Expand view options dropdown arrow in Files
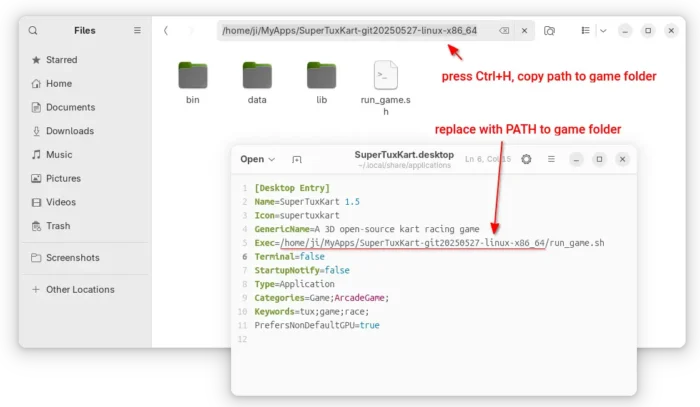700x407 pixels. pos(603,30)
